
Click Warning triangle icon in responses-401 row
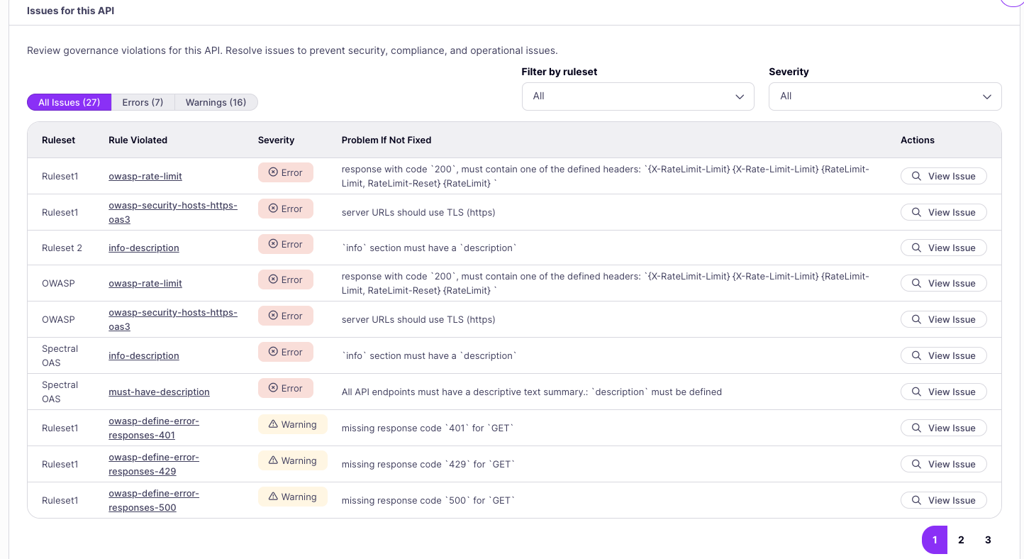tap(273, 424)
